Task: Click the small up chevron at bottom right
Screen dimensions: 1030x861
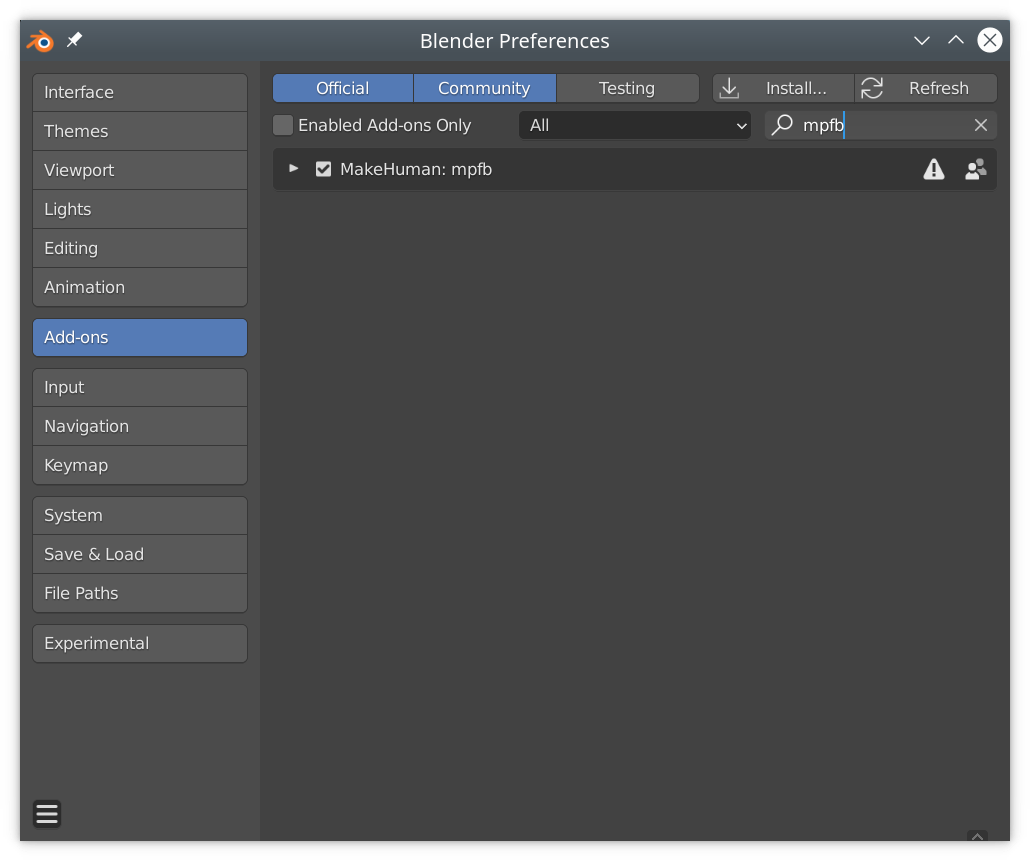Action: click(977, 836)
